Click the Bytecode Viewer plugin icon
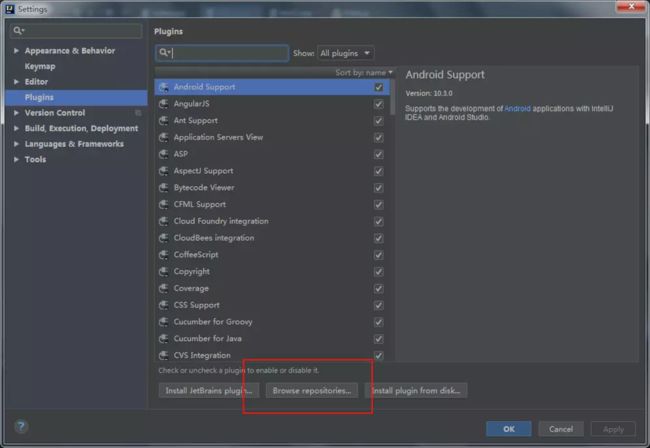The width and height of the screenshot is (650, 448). [164, 188]
